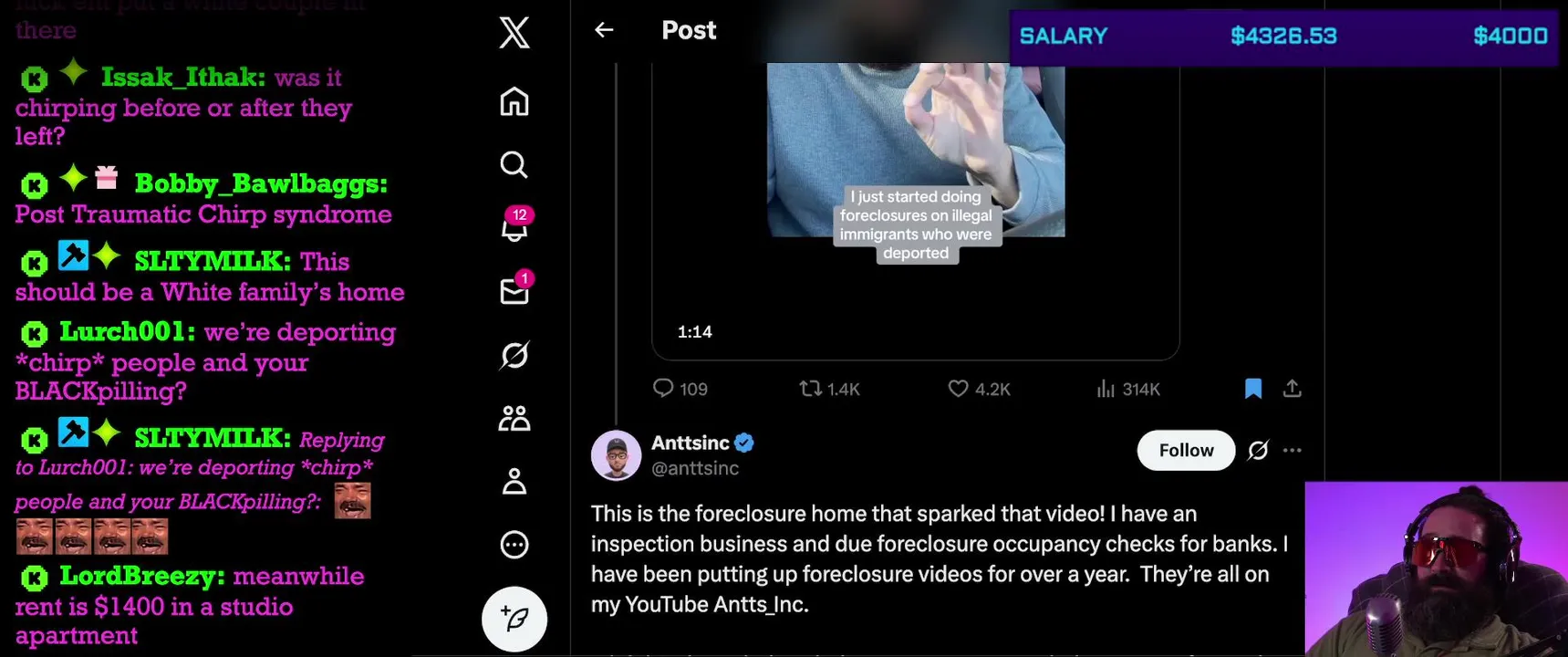
Task: Share the post via upload icon
Action: pos(1292,389)
